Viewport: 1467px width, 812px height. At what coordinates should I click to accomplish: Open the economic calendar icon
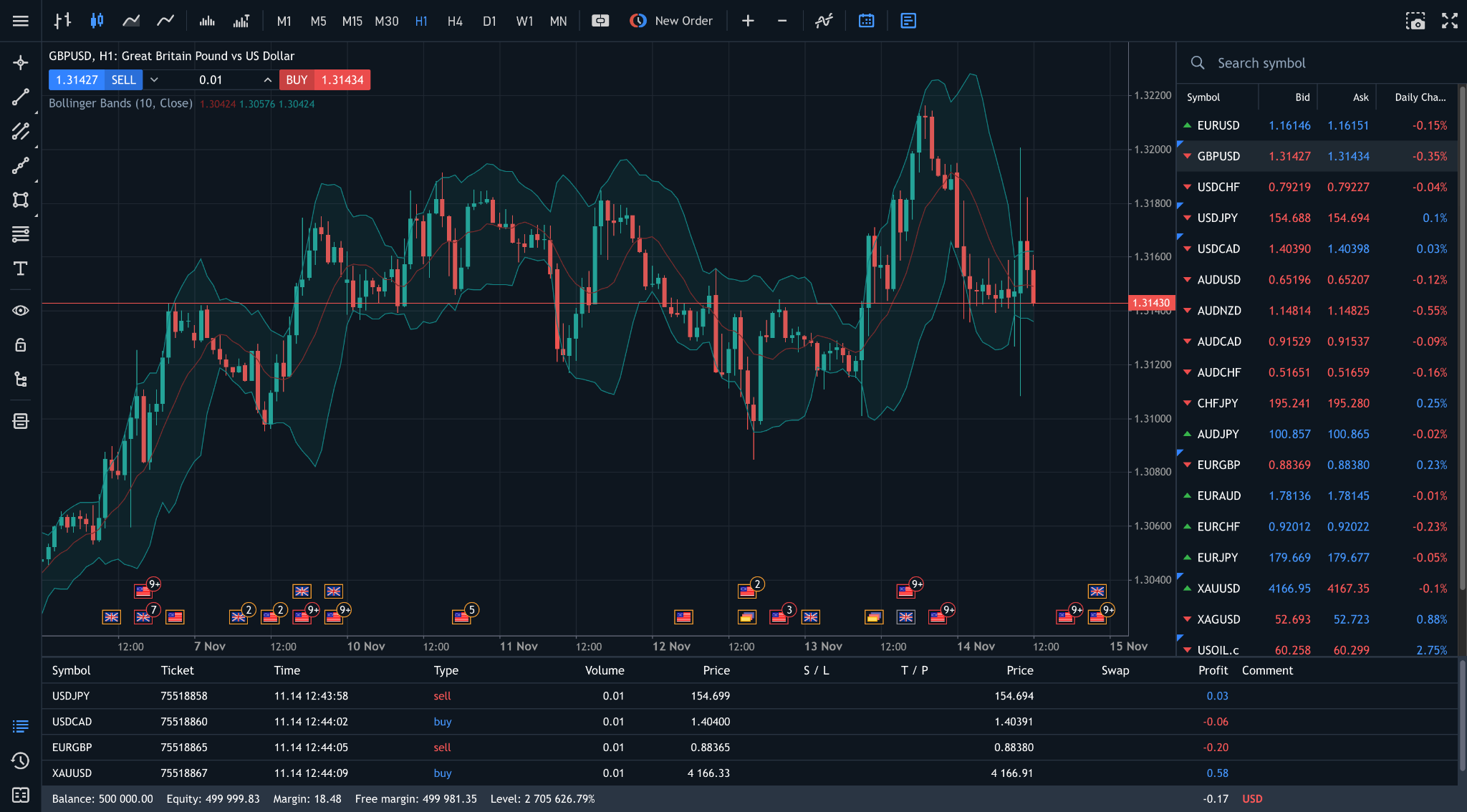click(x=867, y=21)
